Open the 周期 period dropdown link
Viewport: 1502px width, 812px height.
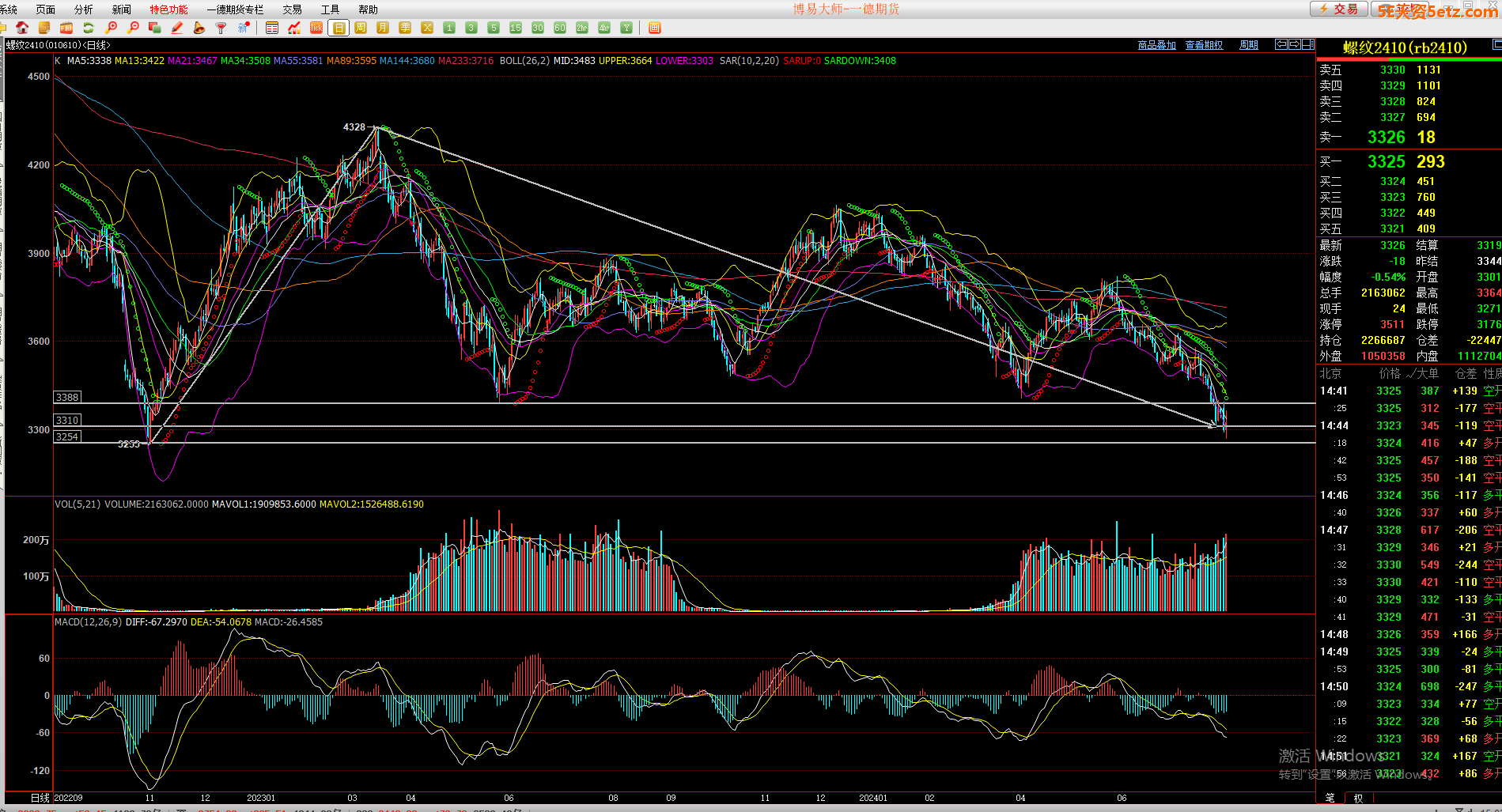click(1248, 45)
